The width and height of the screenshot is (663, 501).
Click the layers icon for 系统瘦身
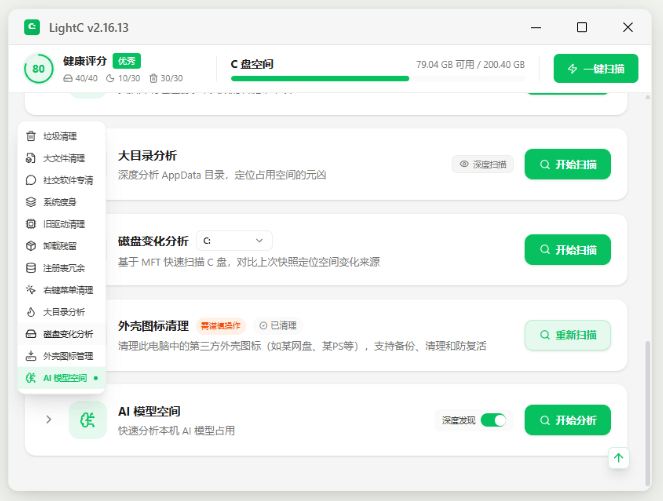(x=31, y=202)
